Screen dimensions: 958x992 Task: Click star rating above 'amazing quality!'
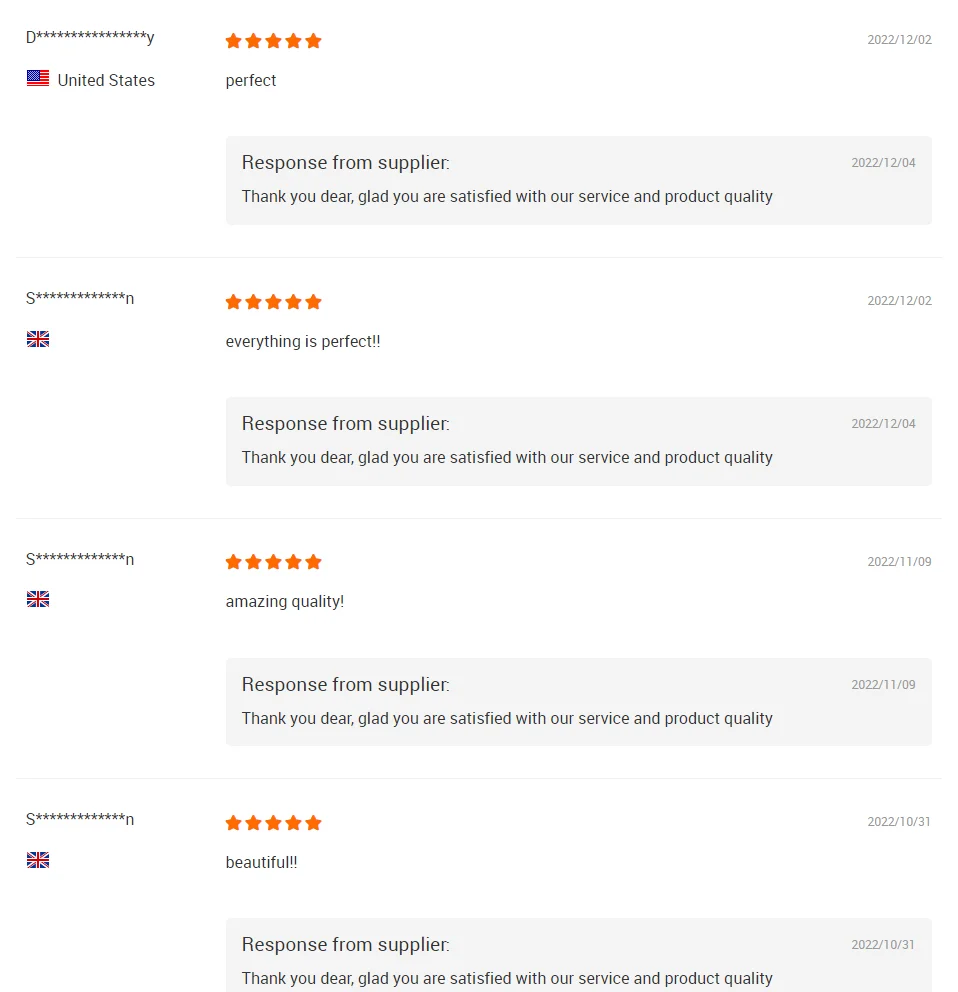click(x=273, y=562)
